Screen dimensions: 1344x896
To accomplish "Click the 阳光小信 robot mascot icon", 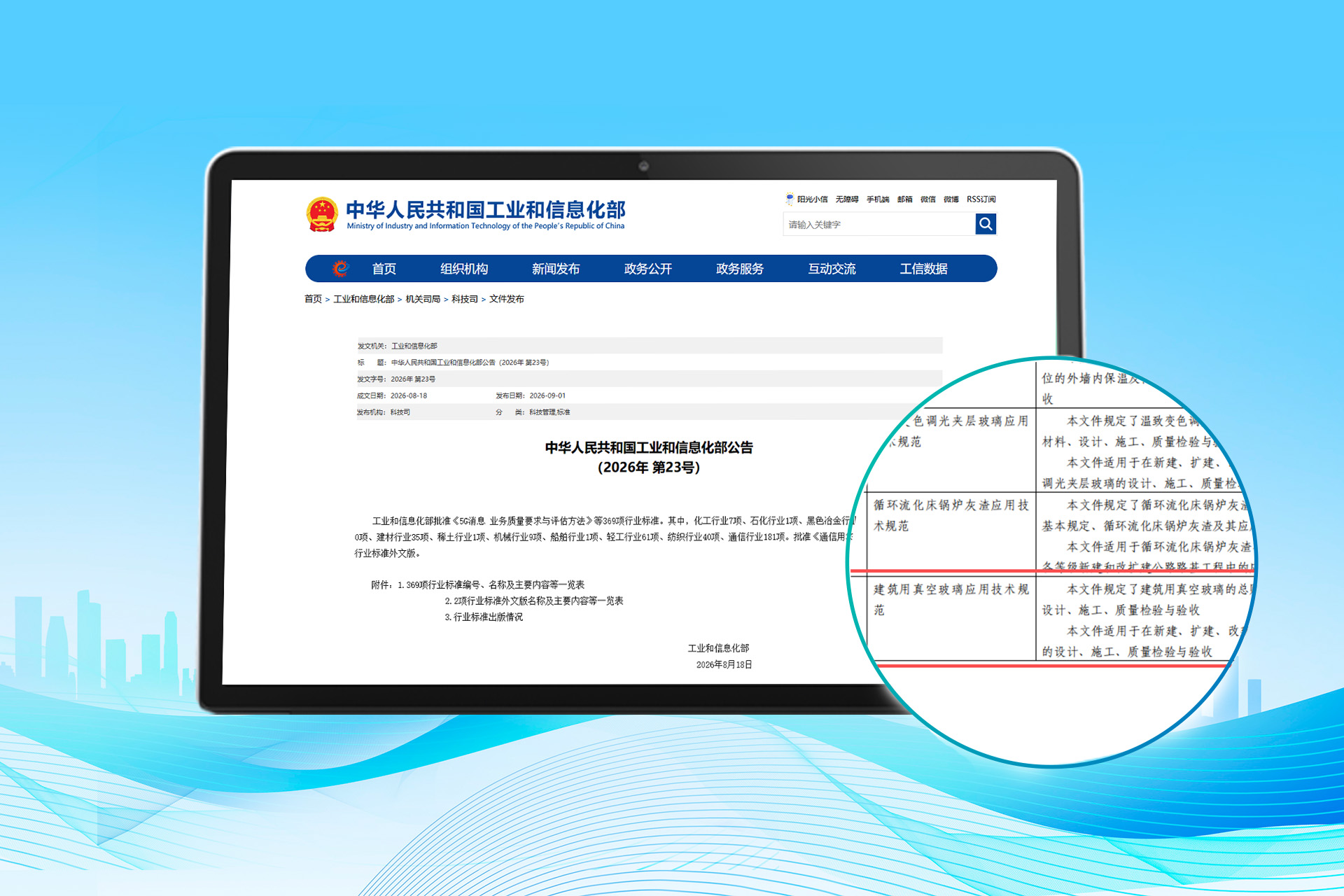I will (x=790, y=199).
